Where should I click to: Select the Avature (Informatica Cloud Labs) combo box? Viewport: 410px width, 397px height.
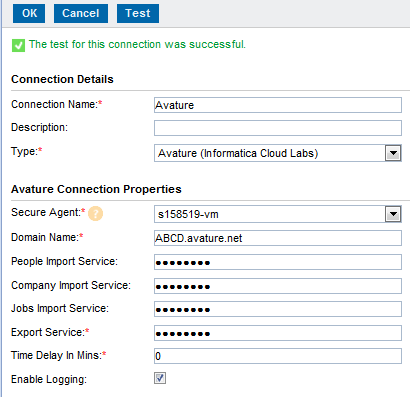(x=278, y=153)
